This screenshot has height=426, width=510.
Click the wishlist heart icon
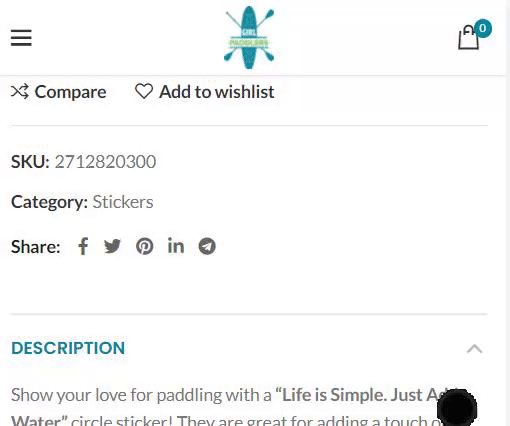tap(144, 91)
